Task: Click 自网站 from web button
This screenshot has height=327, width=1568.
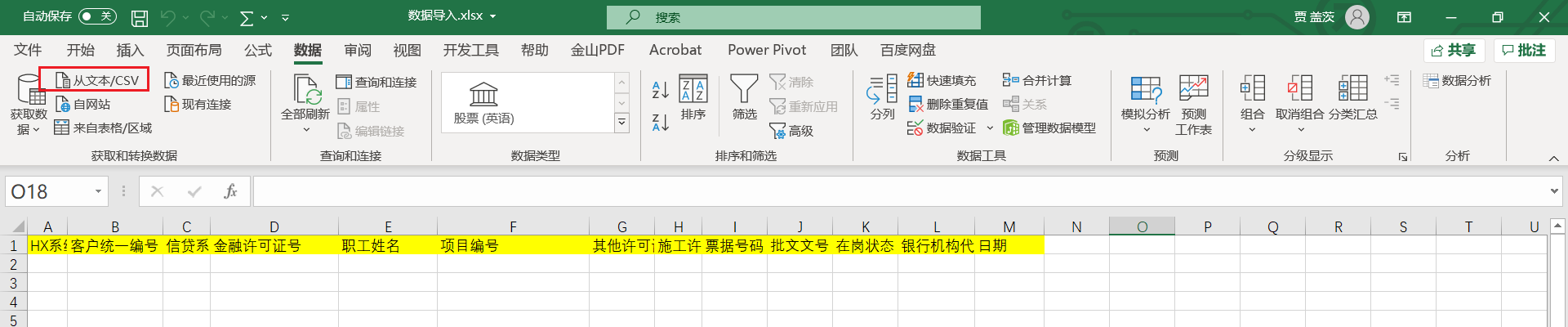Action: pos(82,104)
